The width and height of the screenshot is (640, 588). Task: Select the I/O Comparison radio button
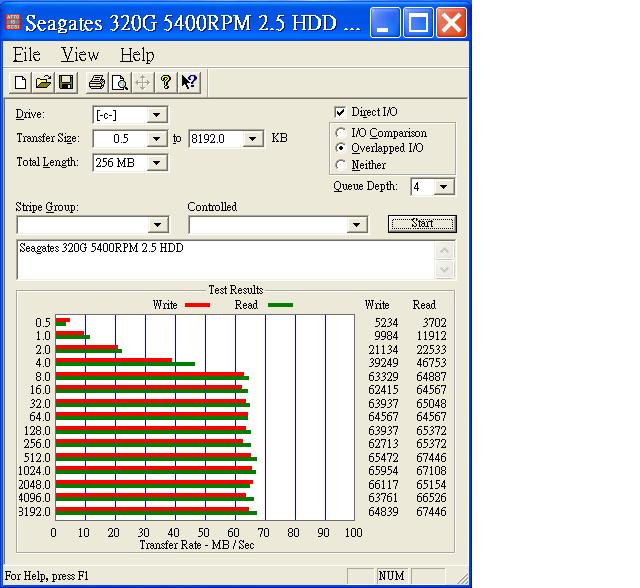coord(340,133)
